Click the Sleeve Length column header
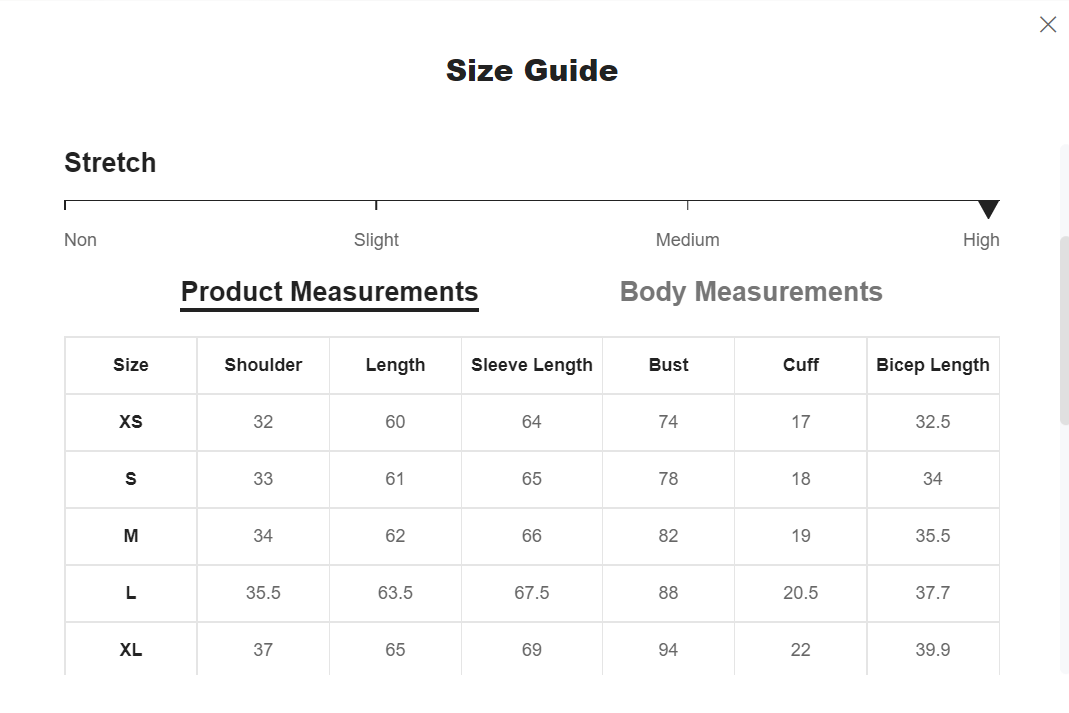1069x713 pixels. [x=532, y=365]
